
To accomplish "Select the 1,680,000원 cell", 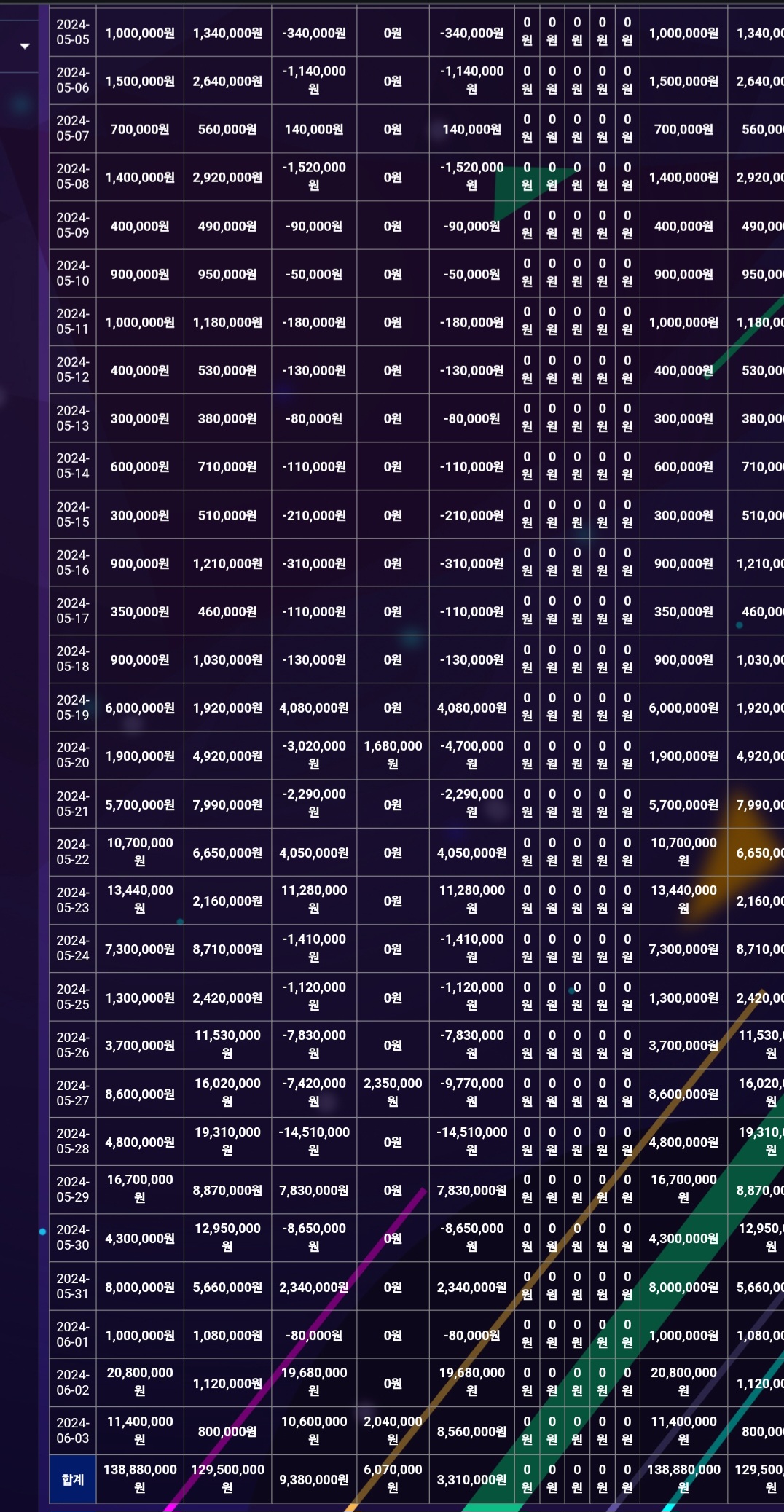I will tap(393, 756).
